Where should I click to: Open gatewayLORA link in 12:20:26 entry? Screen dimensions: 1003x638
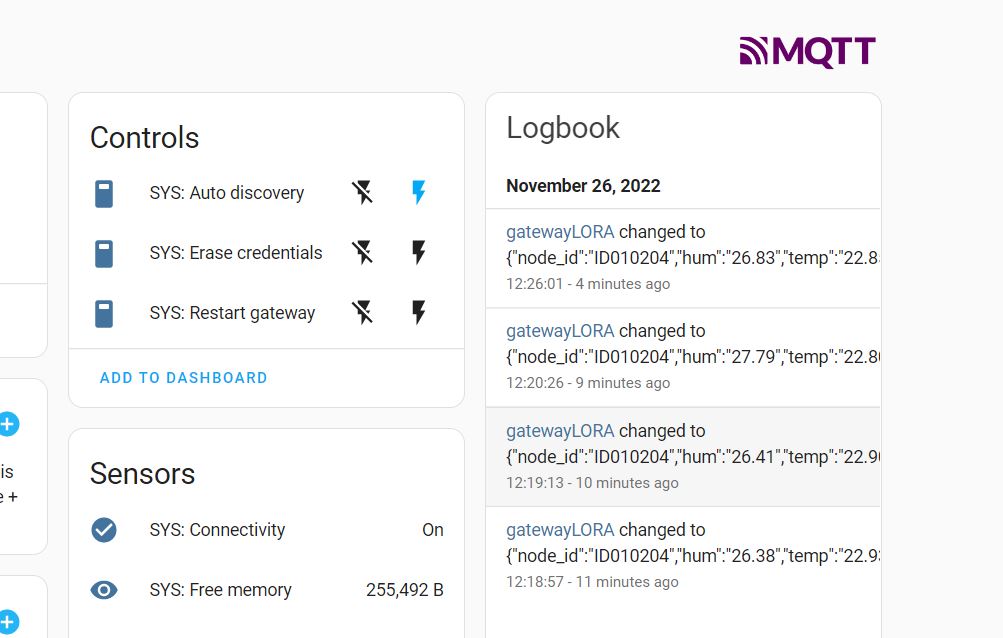coord(560,331)
